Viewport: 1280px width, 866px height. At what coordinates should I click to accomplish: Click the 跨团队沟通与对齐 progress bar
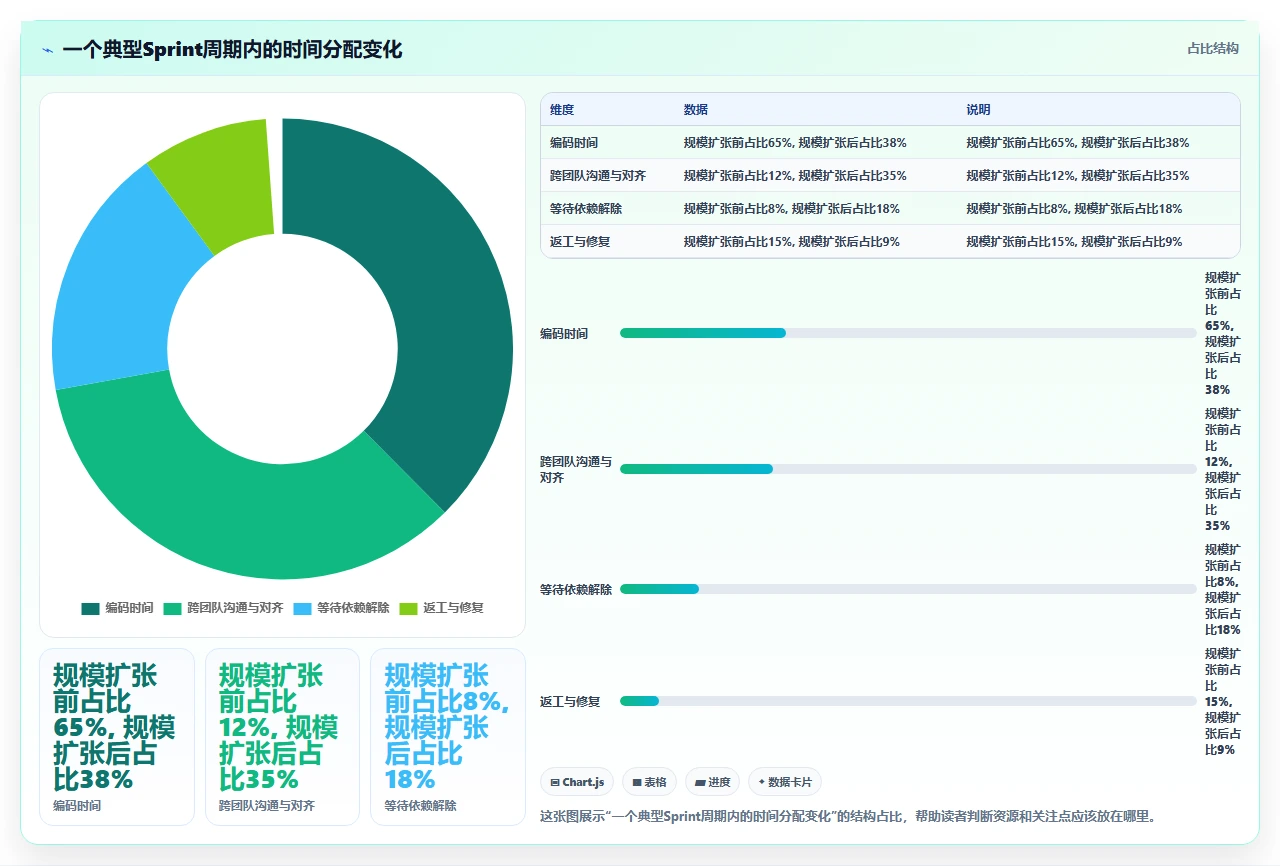(x=908, y=469)
